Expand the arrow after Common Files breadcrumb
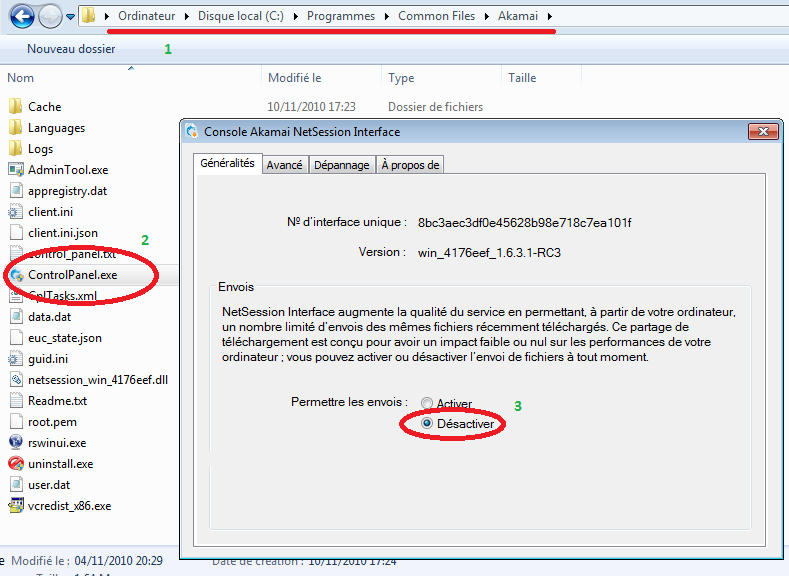The width and height of the screenshot is (789, 576). pyautogui.click(x=487, y=16)
